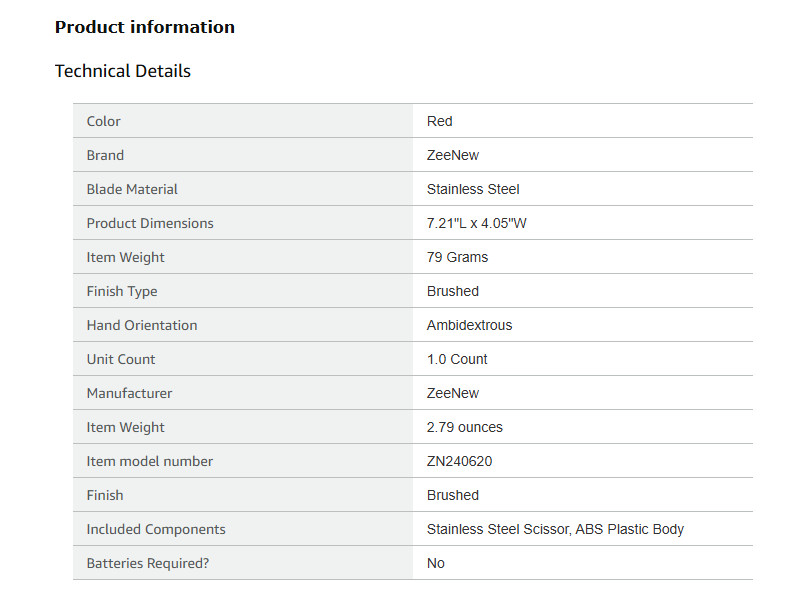This screenshot has width=793, height=615.
Task: Select the Included Components label
Action: point(156,529)
